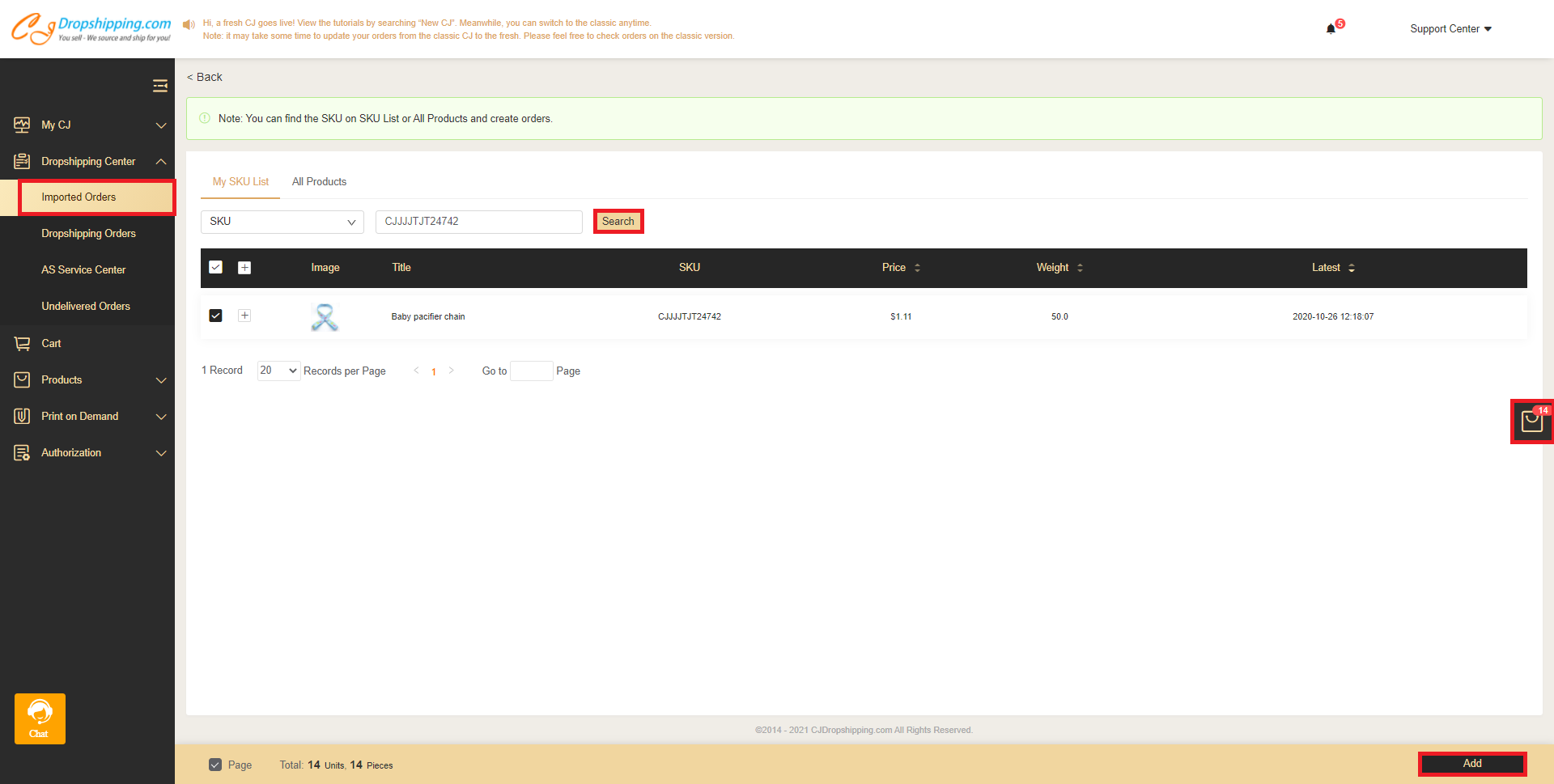Open the records per page dropdown
Image resolution: width=1554 pixels, height=784 pixels.
[x=278, y=371]
